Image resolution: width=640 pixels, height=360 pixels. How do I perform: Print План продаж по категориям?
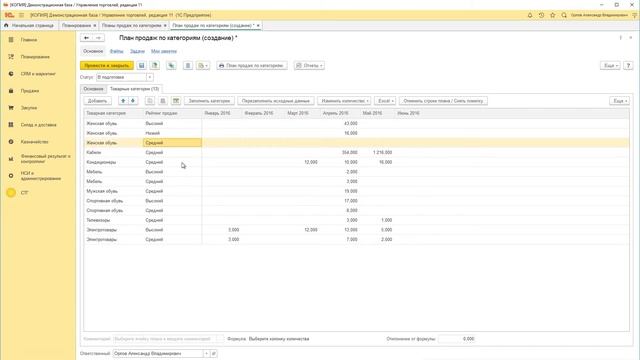tap(252, 65)
